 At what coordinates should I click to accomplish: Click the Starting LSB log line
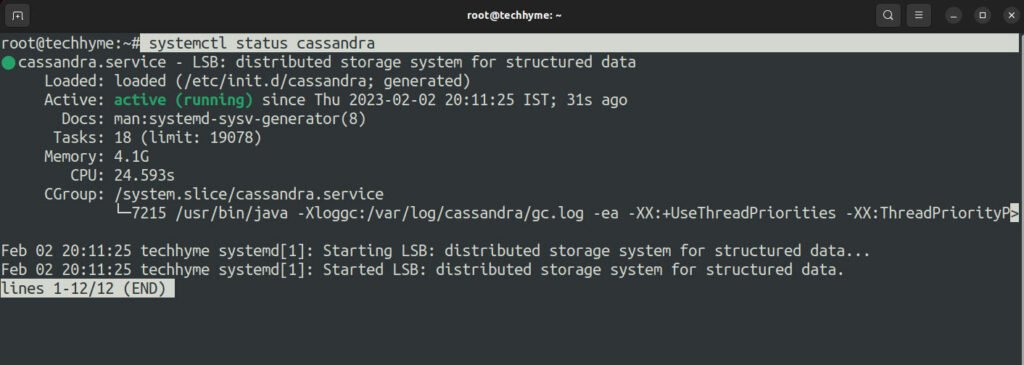[436, 251]
